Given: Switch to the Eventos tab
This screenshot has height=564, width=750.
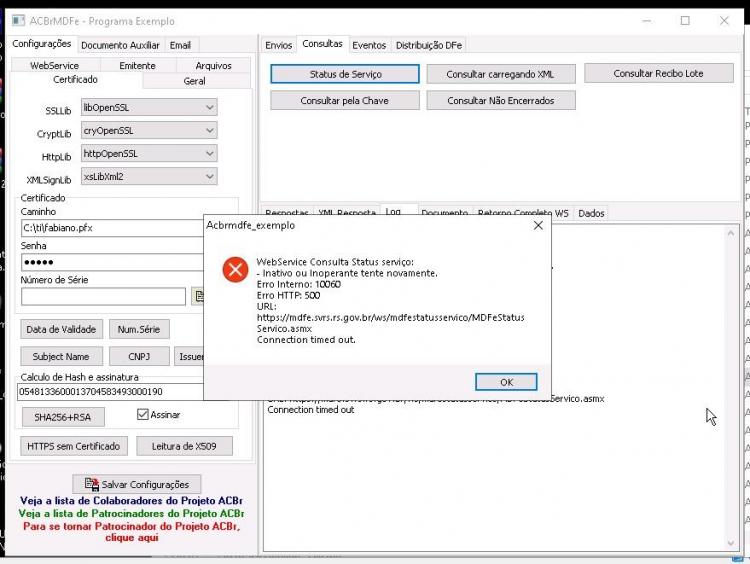Looking at the screenshot, I should coord(369,45).
